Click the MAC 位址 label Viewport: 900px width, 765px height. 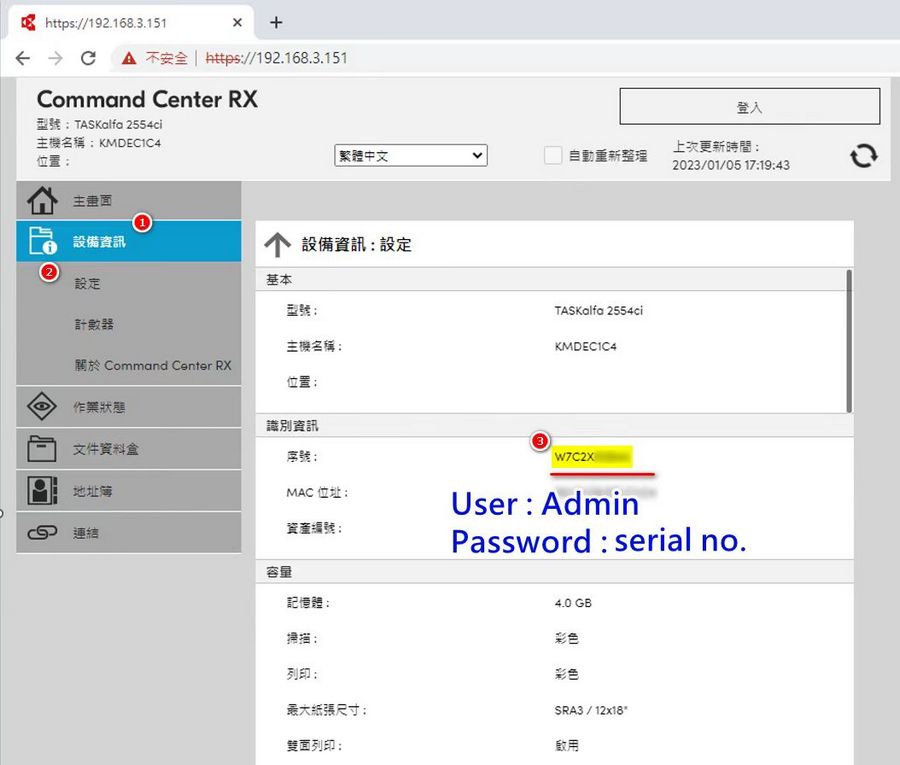pyautogui.click(x=317, y=492)
